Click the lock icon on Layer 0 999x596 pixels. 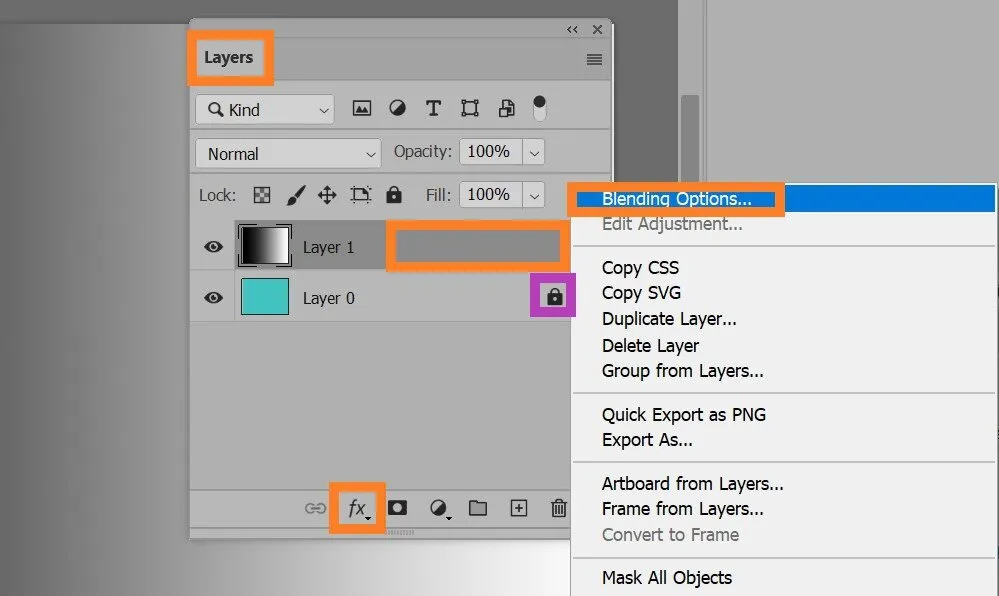click(555, 296)
